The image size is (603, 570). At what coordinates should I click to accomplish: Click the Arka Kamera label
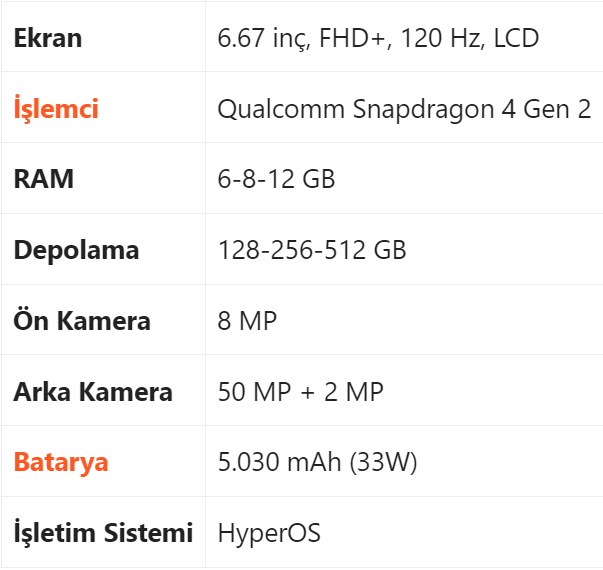click(x=93, y=392)
